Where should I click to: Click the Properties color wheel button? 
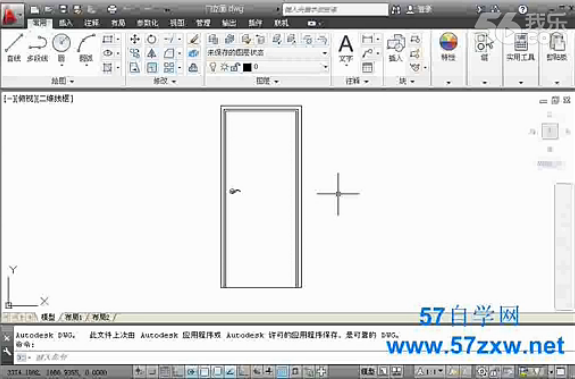click(448, 46)
